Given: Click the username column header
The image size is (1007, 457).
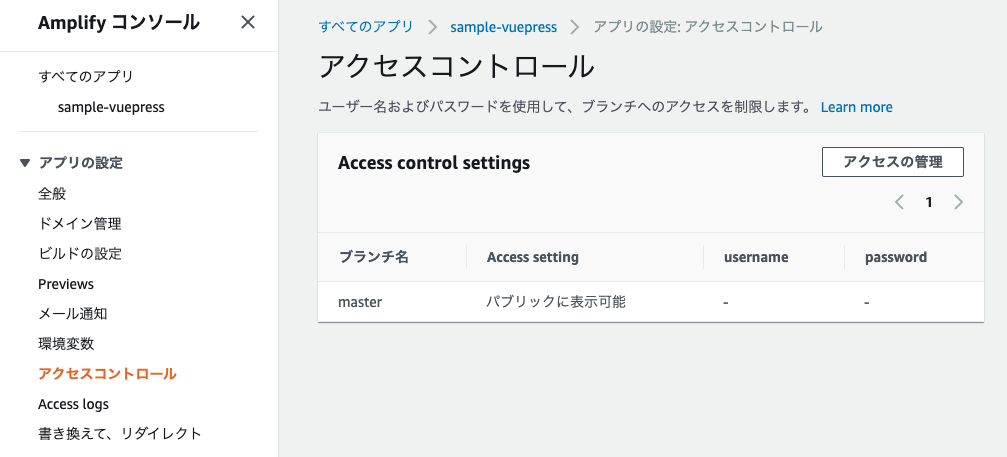Looking at the screenshot, I should click(x=756, y=257).
